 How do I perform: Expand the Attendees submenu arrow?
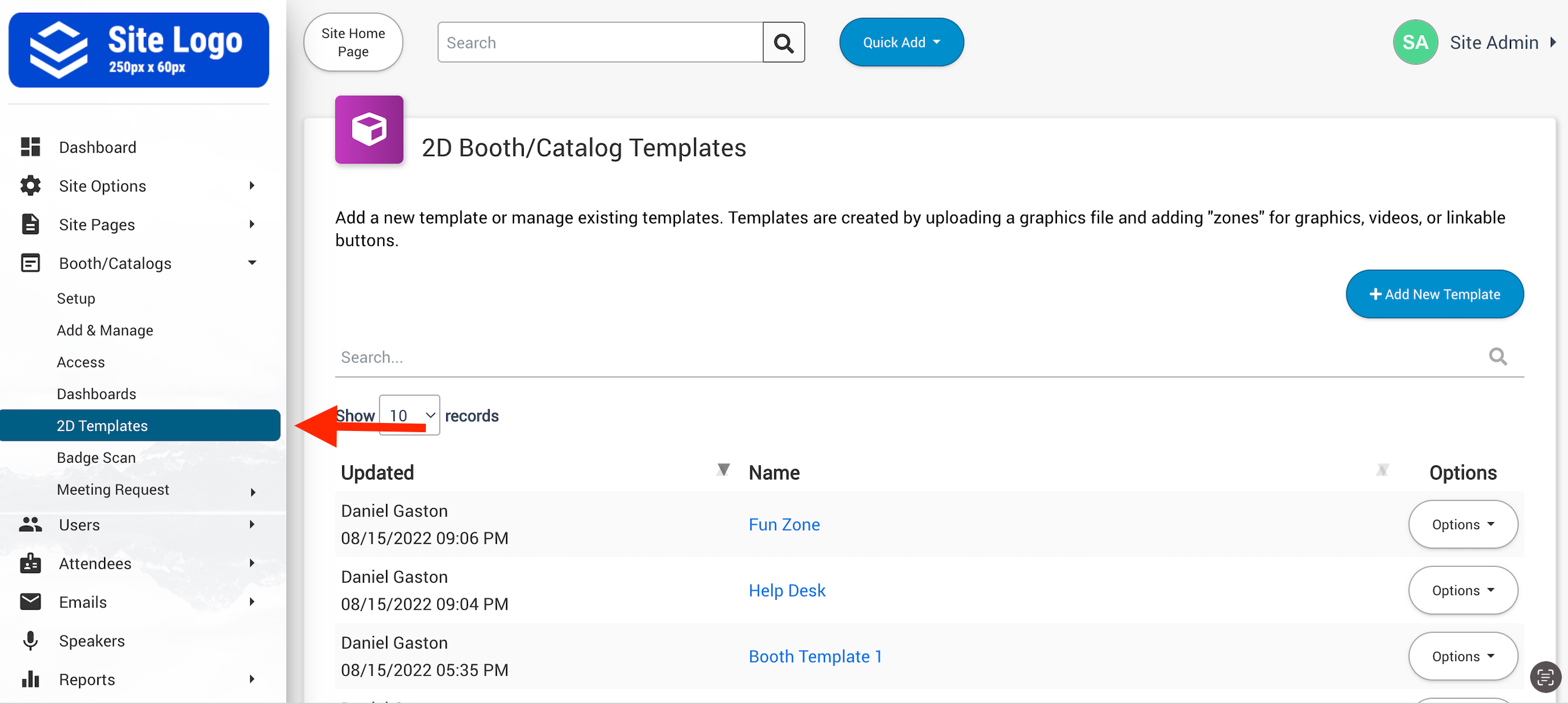252,563
